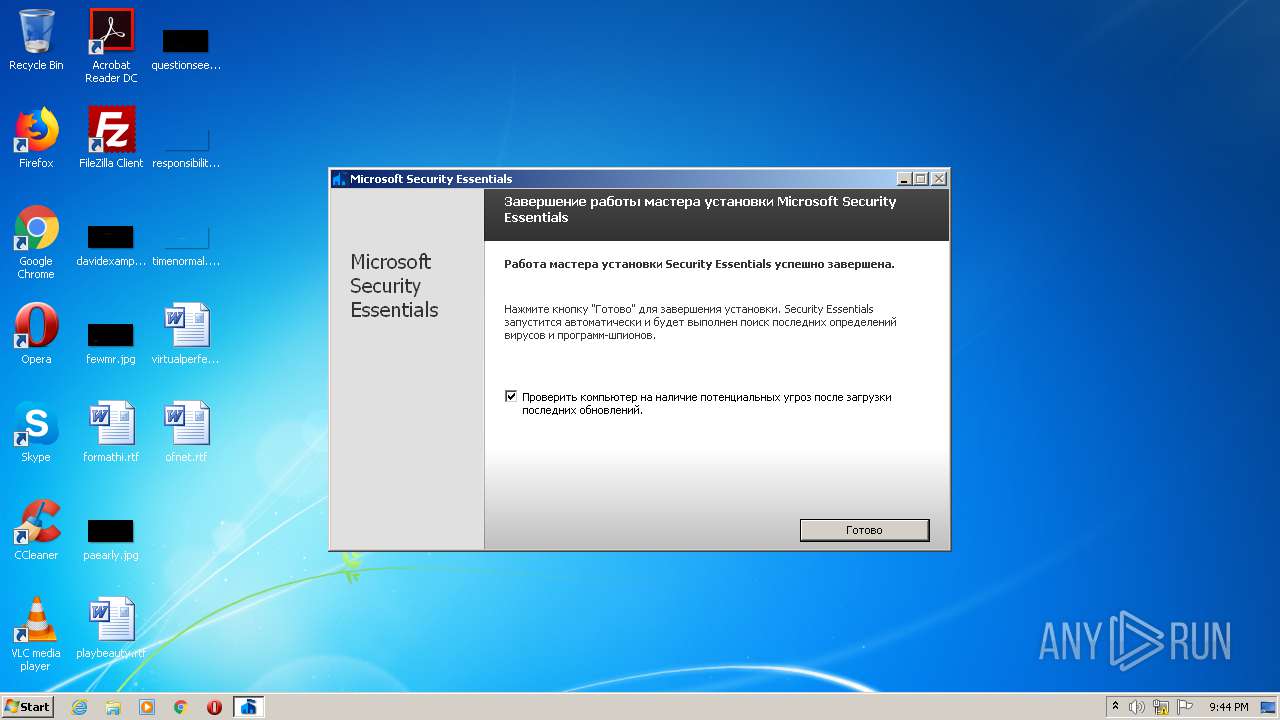Image resolution: width=1280 pixels, height=720 pixels.
Task: Select the timenormal file icon
Action: click(186, 244)
